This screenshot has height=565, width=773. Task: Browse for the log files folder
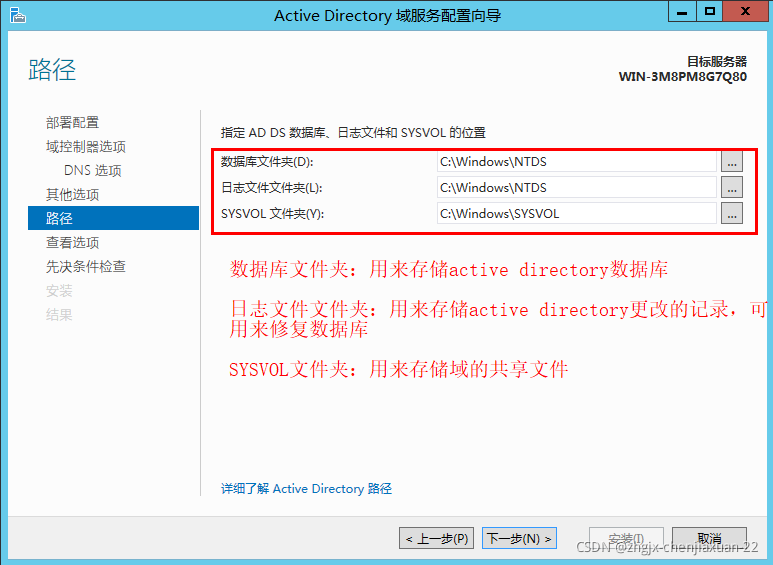point(732,187)
